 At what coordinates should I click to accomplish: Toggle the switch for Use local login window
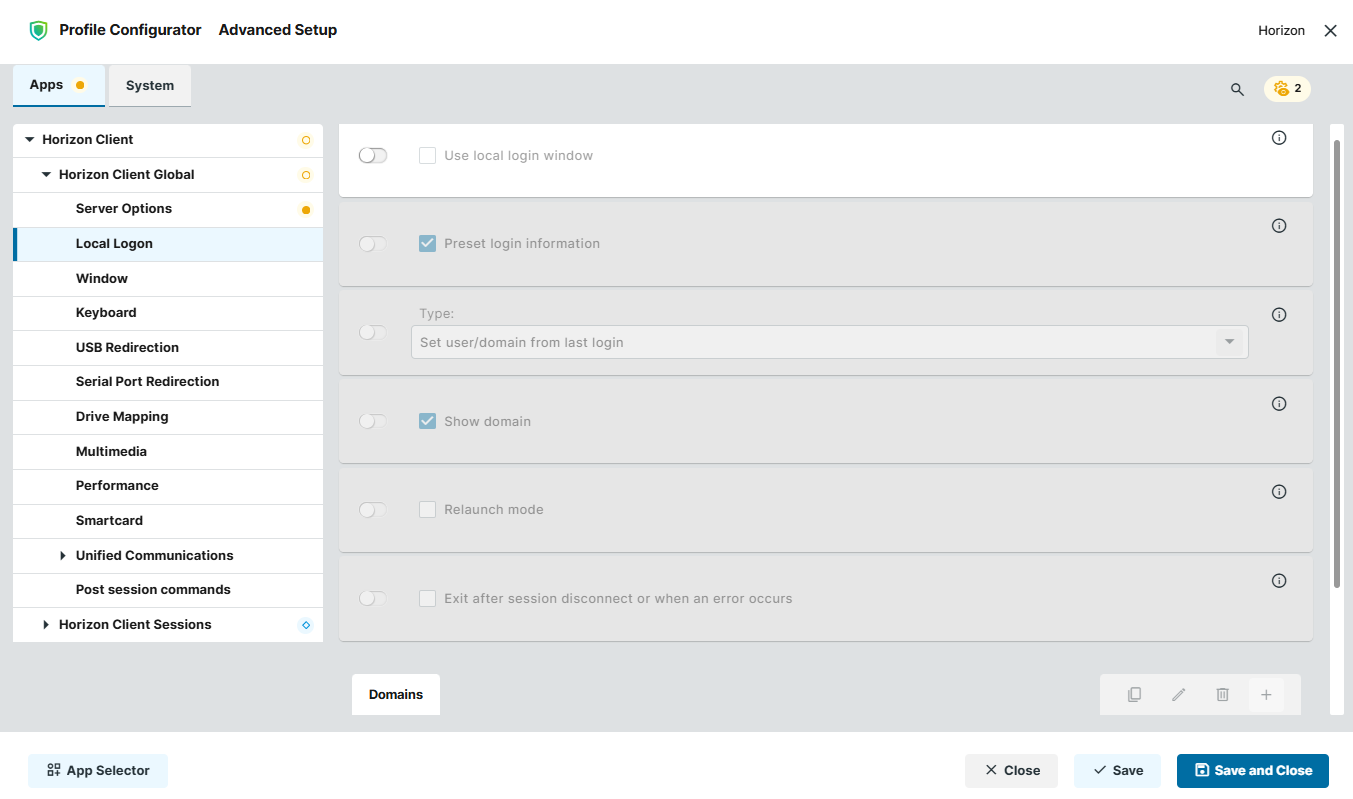[373, 156]
